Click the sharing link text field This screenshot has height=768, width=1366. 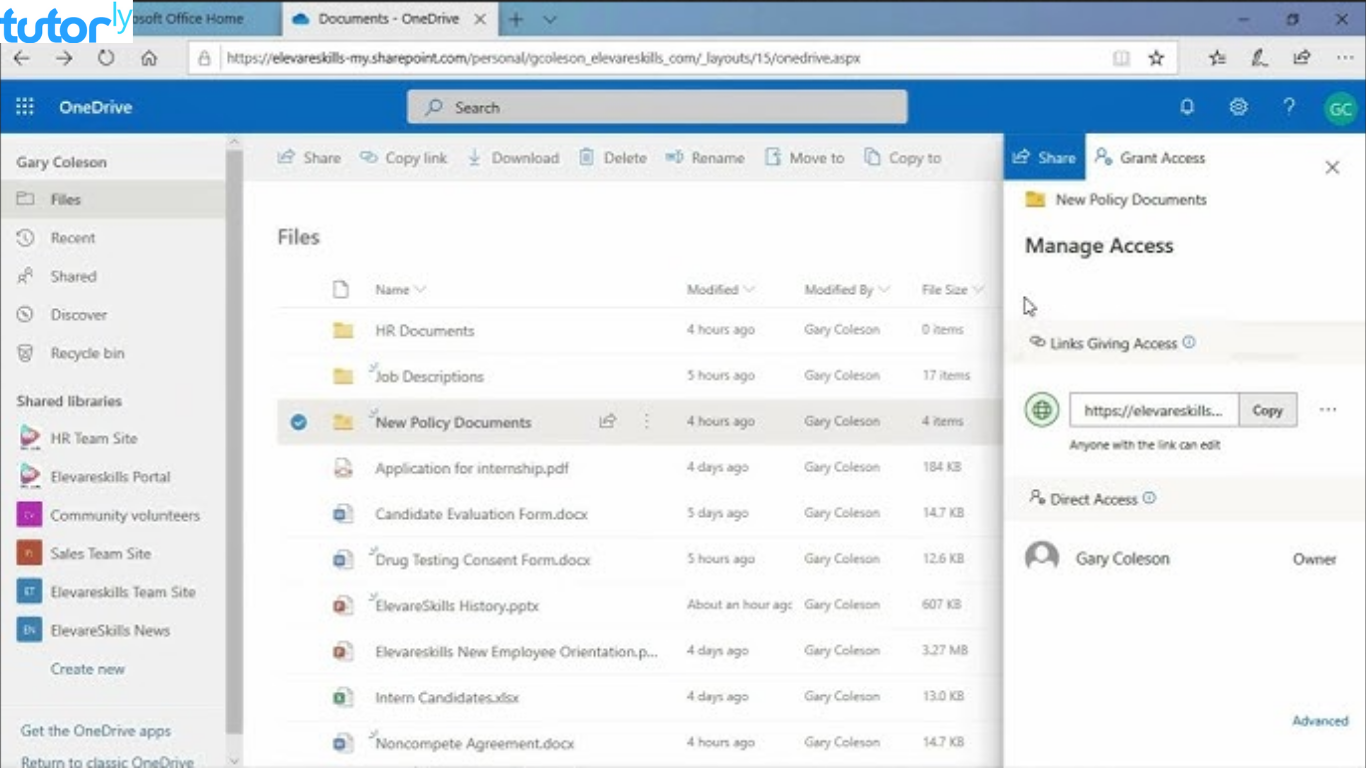click(1154, 410)
